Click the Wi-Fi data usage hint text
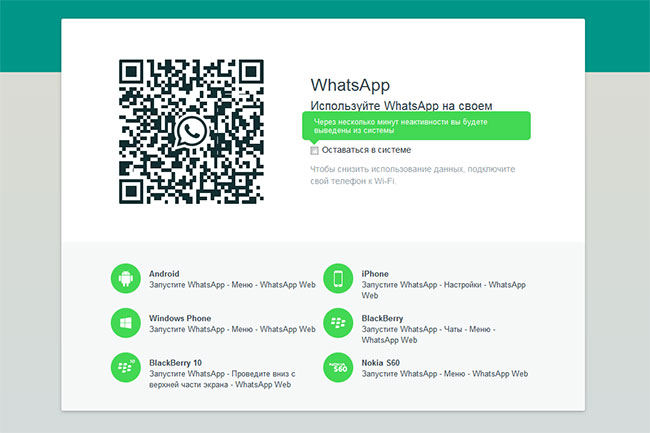Image resolution: width=650 pixels, height=433 pixels. (x=412, y=175)
